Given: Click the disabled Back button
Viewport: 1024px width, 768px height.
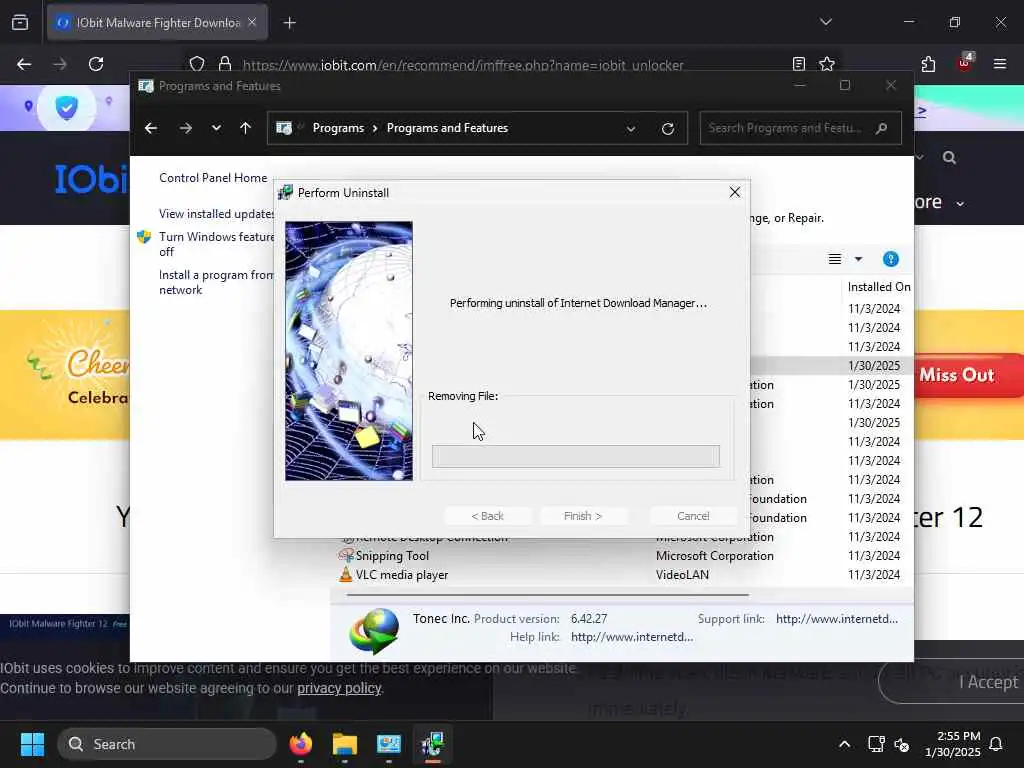Looking at the screenshot, I should tap(487, 516).
